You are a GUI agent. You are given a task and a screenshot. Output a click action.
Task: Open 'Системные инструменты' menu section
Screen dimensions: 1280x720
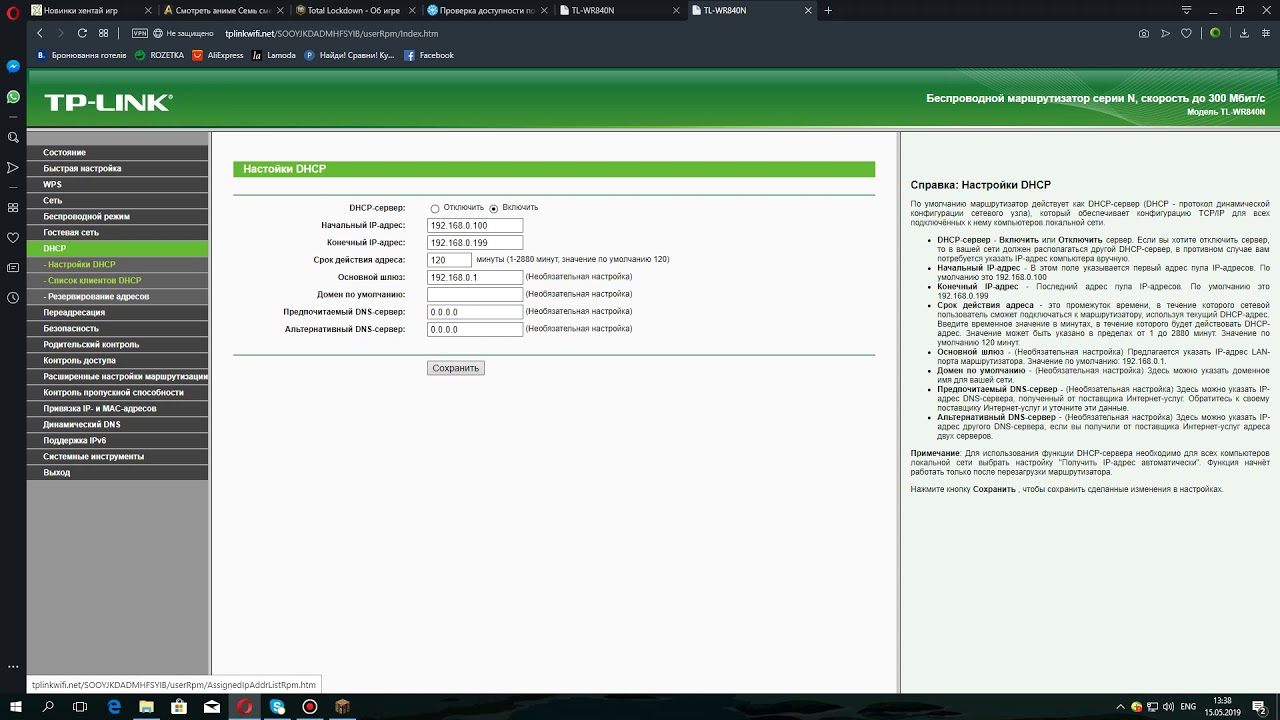(118, 456)
